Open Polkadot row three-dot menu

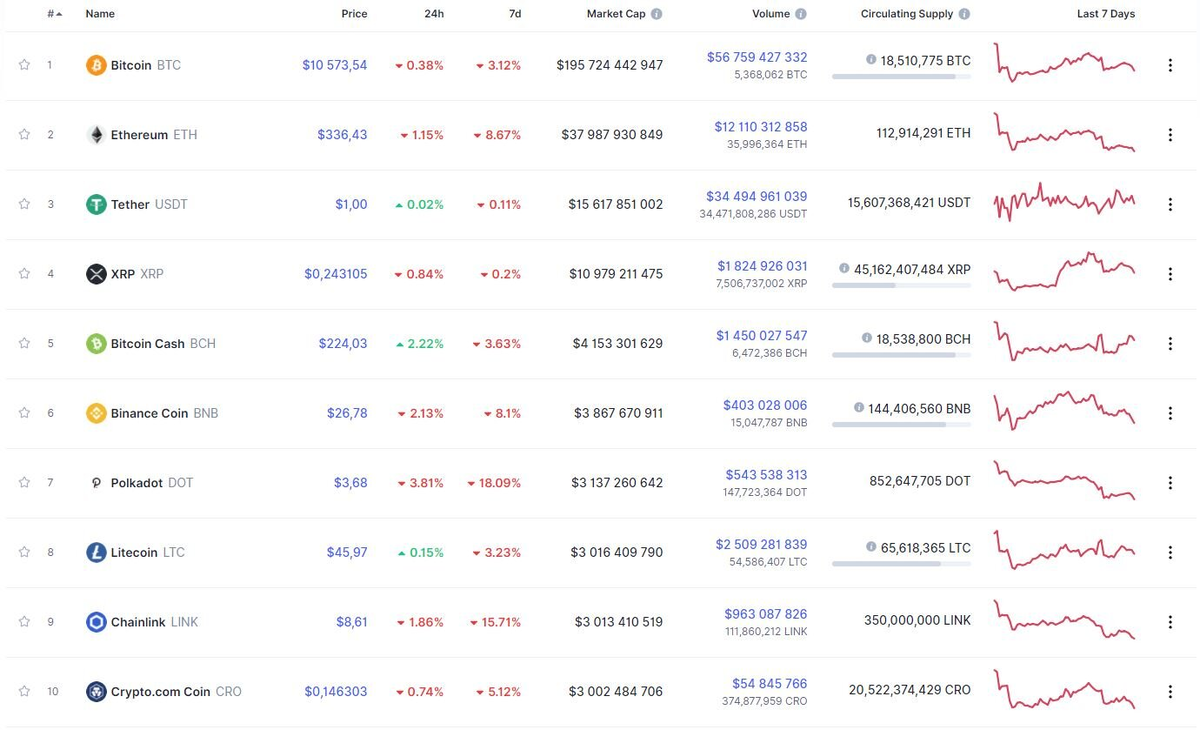1170,483
